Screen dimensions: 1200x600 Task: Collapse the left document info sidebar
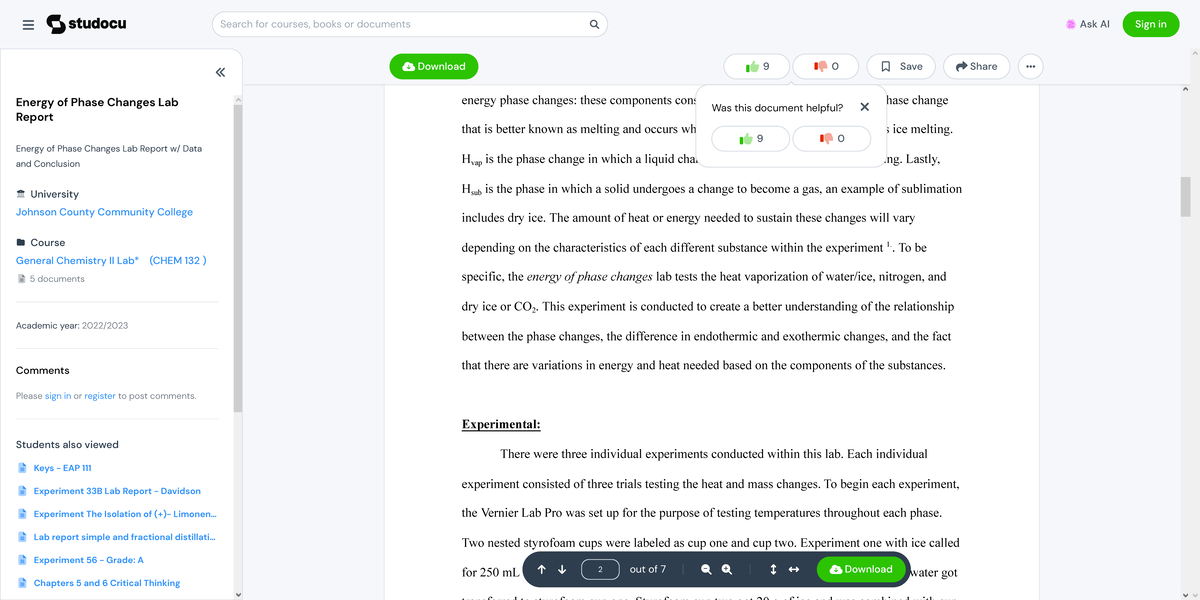pos(220,72)
